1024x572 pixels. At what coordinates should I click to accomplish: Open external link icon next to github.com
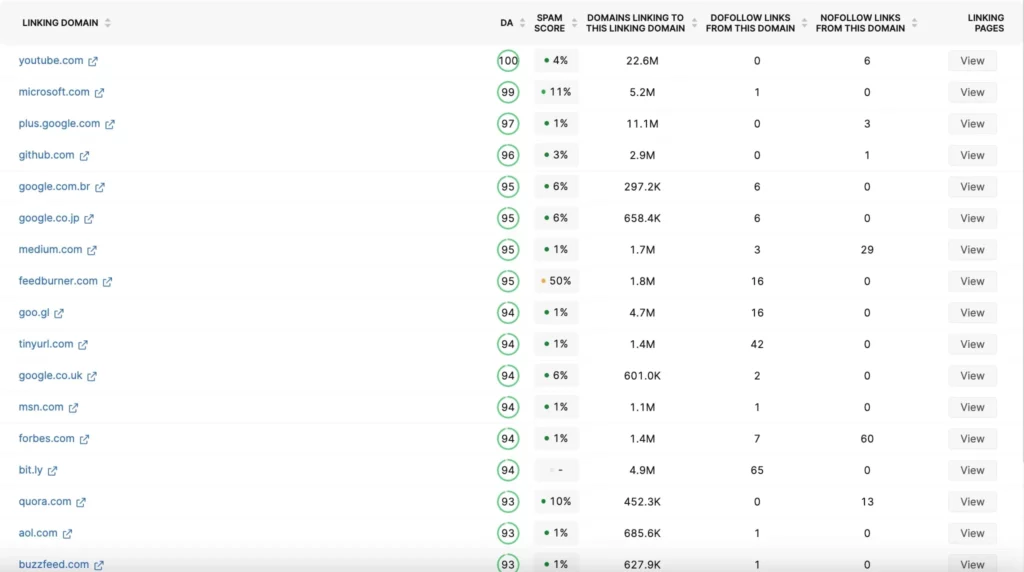click(84, 156)
